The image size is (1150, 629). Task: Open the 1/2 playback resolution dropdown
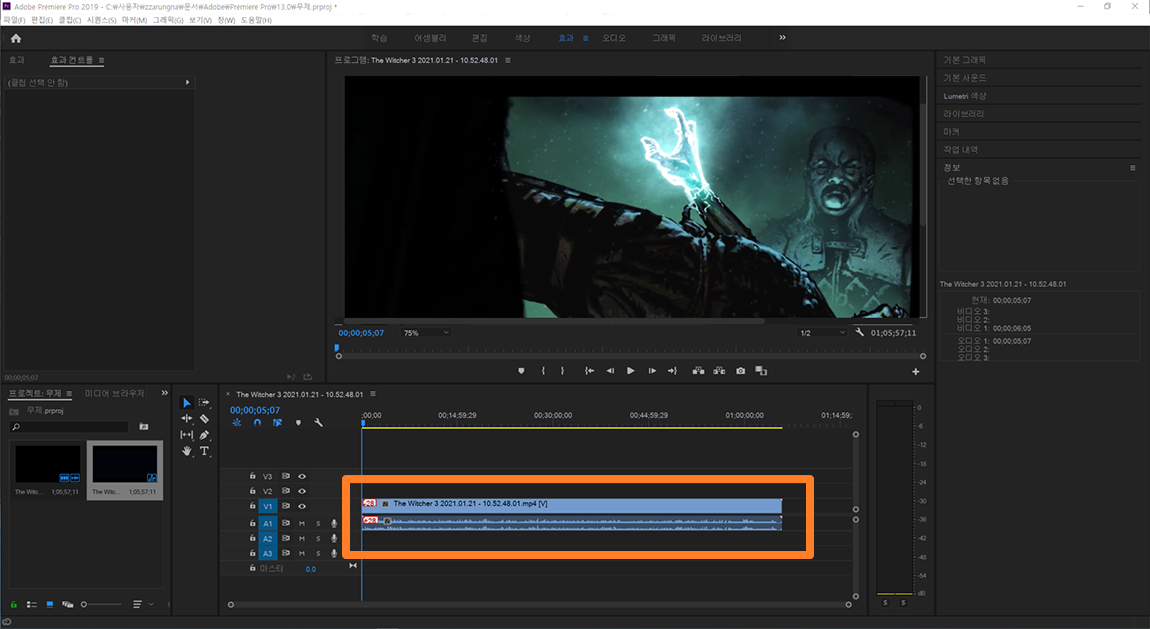[822, 333]
